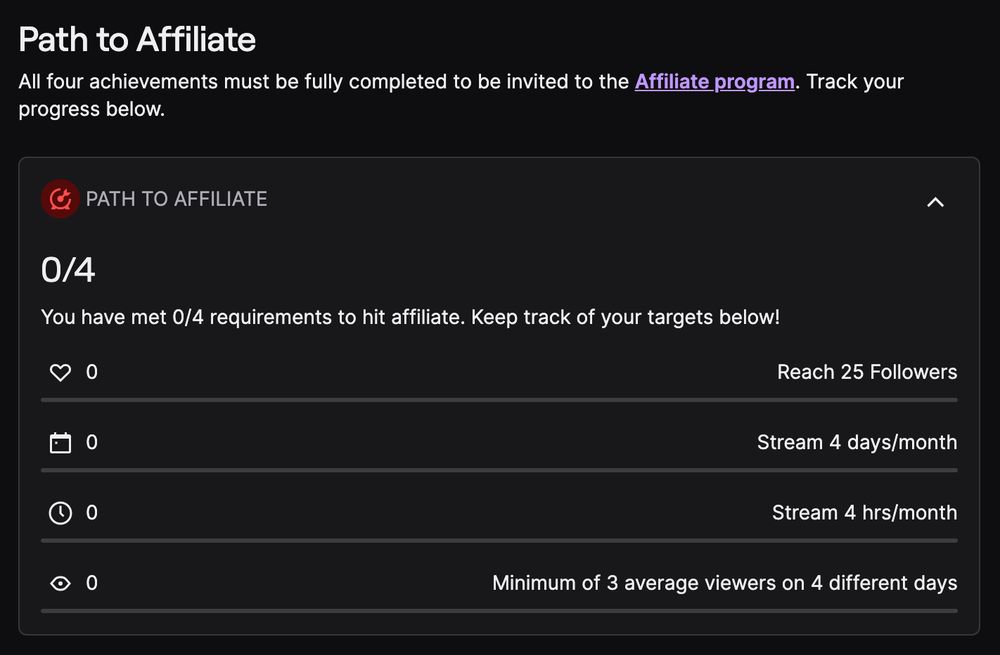Click the heart followers icon
The image size is (1000, 655).
click(x=60, y=373)
